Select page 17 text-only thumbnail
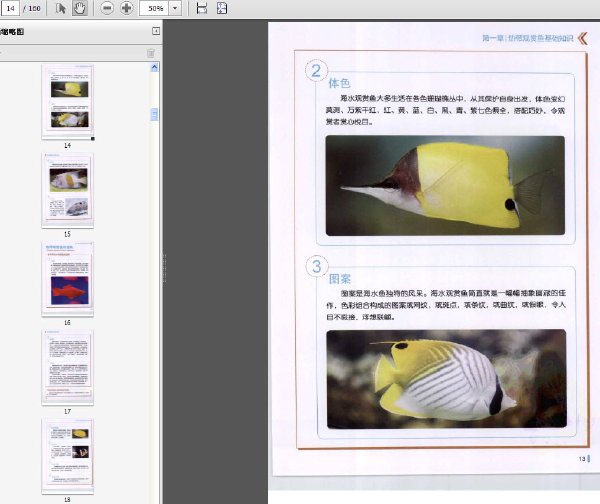Screen dimensions: 600x504 coord(68,367)
